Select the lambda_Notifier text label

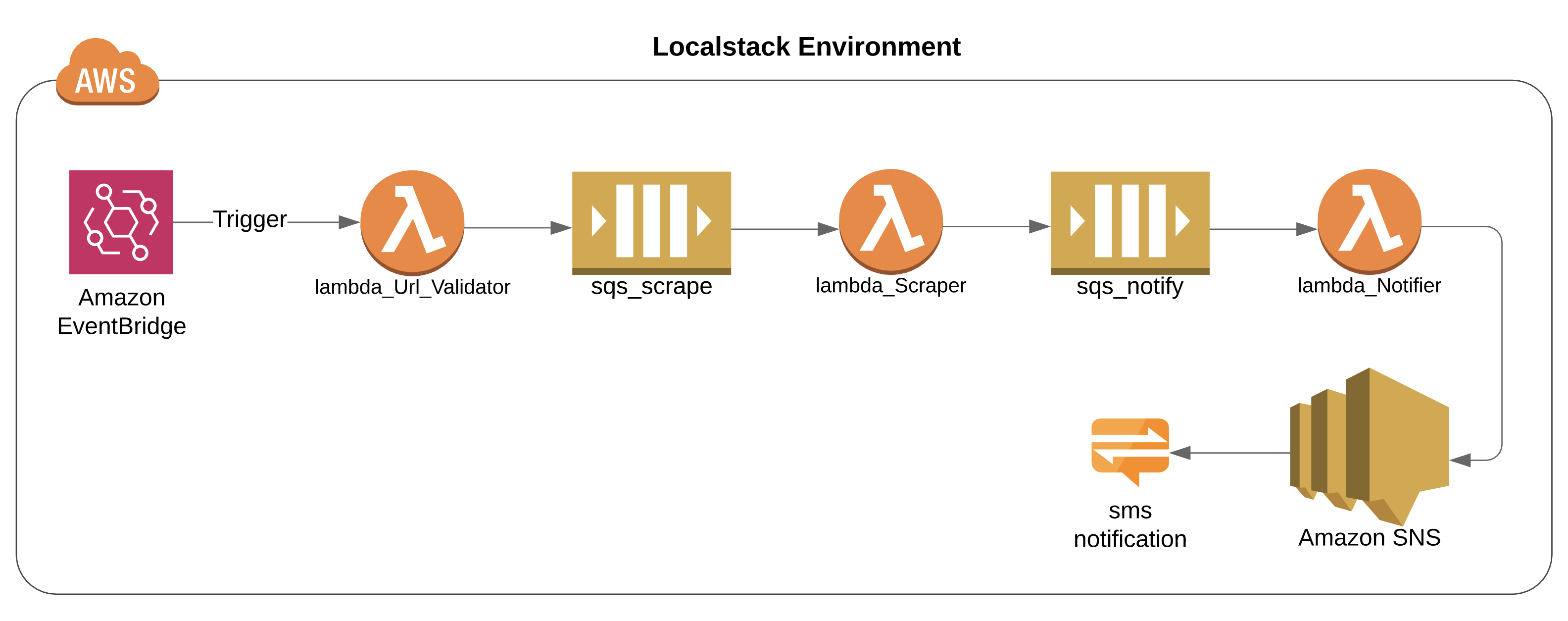1369,286
